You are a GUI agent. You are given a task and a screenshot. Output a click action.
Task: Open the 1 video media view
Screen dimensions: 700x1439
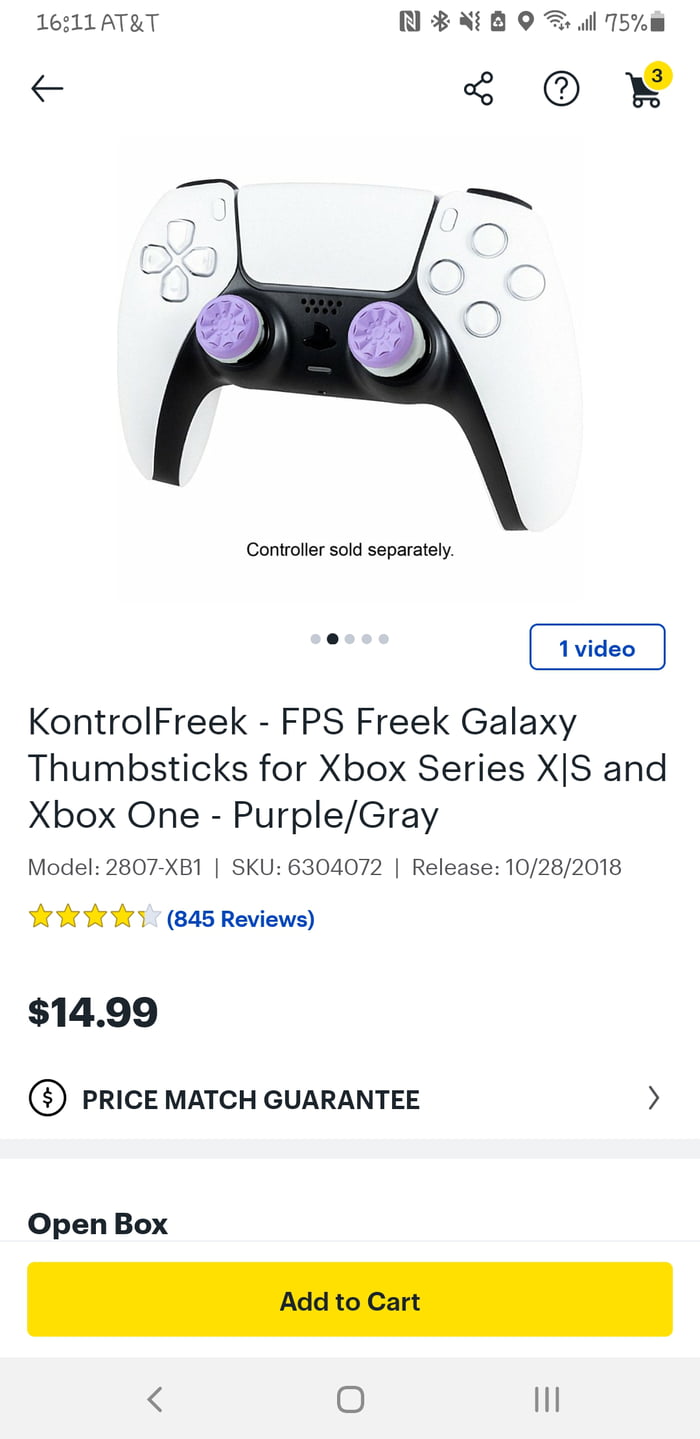597,647
